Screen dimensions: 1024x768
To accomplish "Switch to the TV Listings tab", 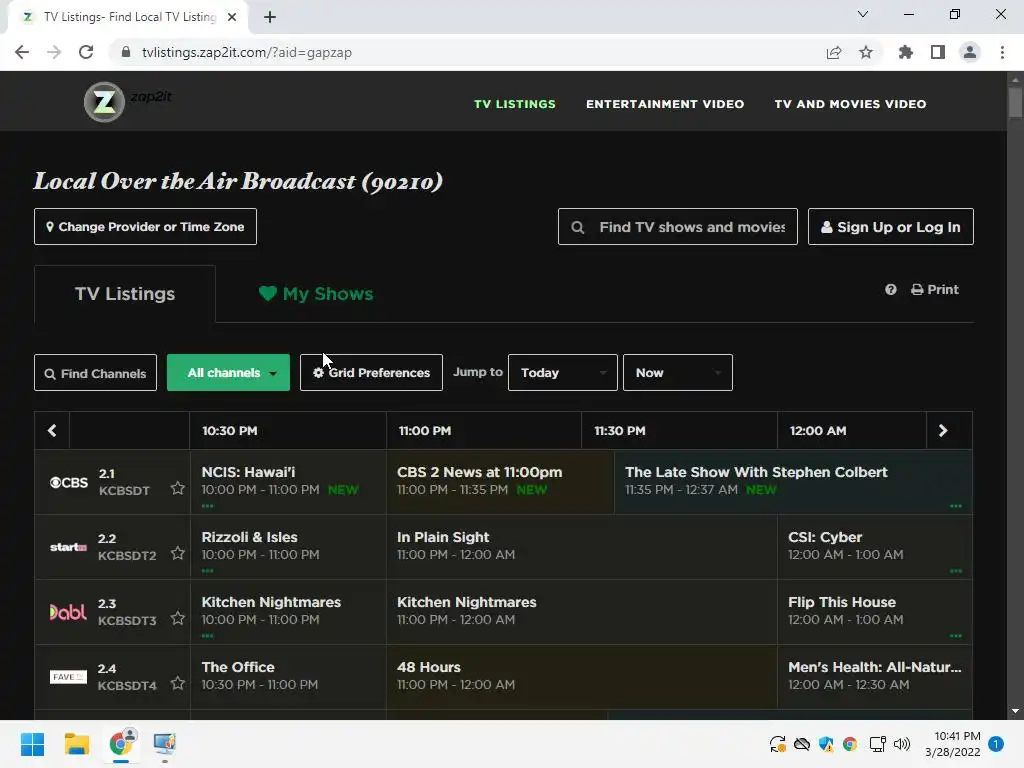I will click(125, 294).
